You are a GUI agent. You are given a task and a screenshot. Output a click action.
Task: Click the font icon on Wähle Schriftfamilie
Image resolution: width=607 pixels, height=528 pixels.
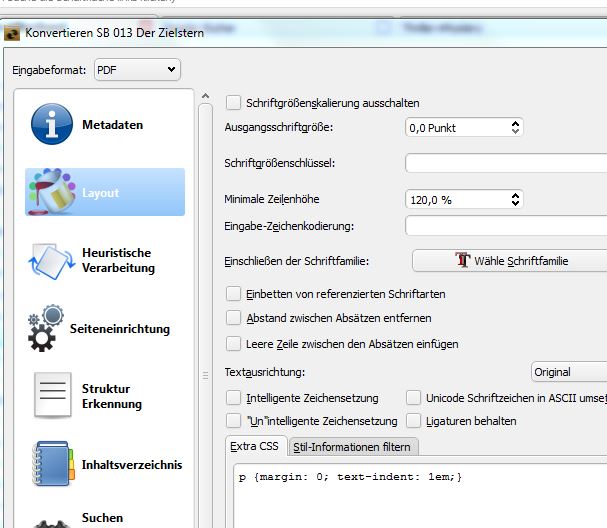coord(463,260)
